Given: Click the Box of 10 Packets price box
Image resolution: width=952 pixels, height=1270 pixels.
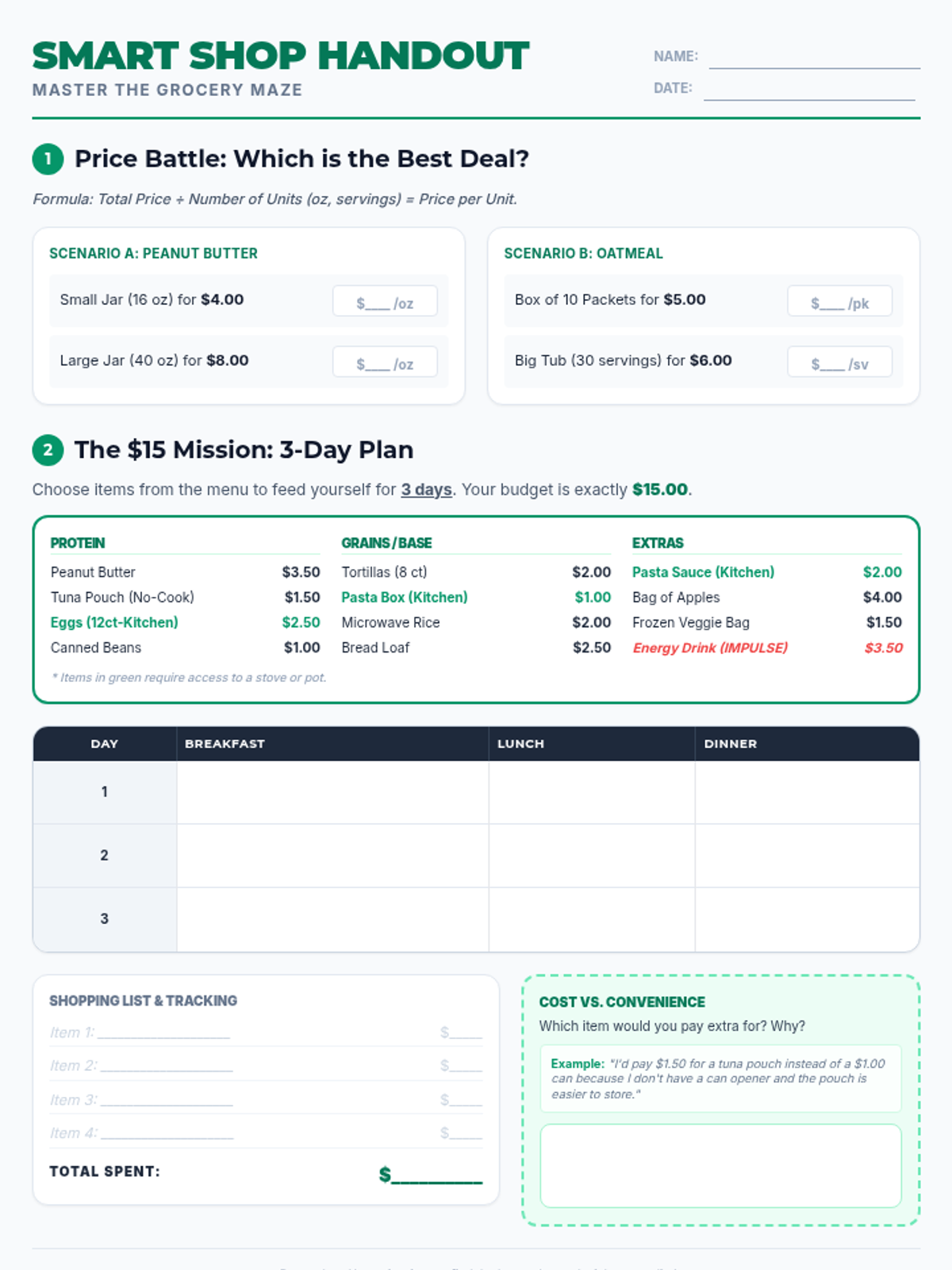Looking at the screenshot, I should 839,302.
